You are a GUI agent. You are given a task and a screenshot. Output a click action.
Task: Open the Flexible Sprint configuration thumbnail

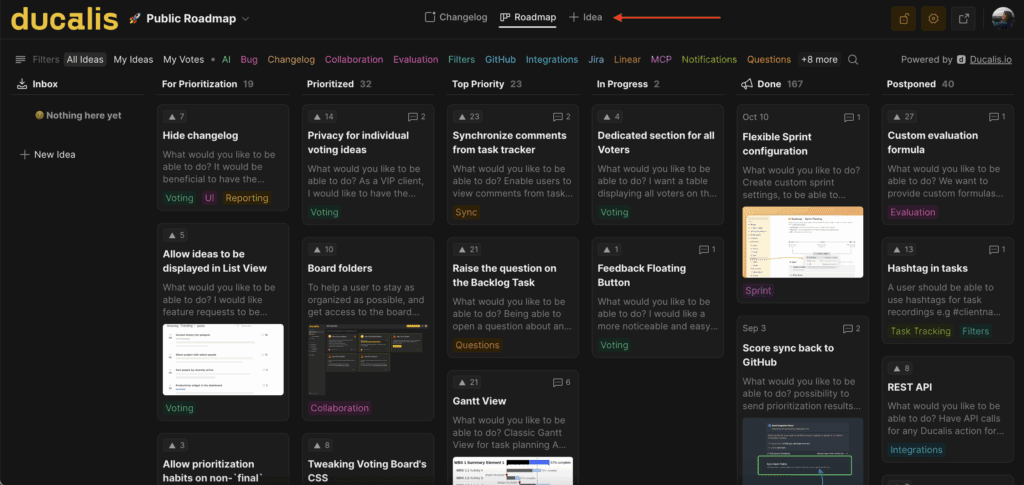click(802, 241)
